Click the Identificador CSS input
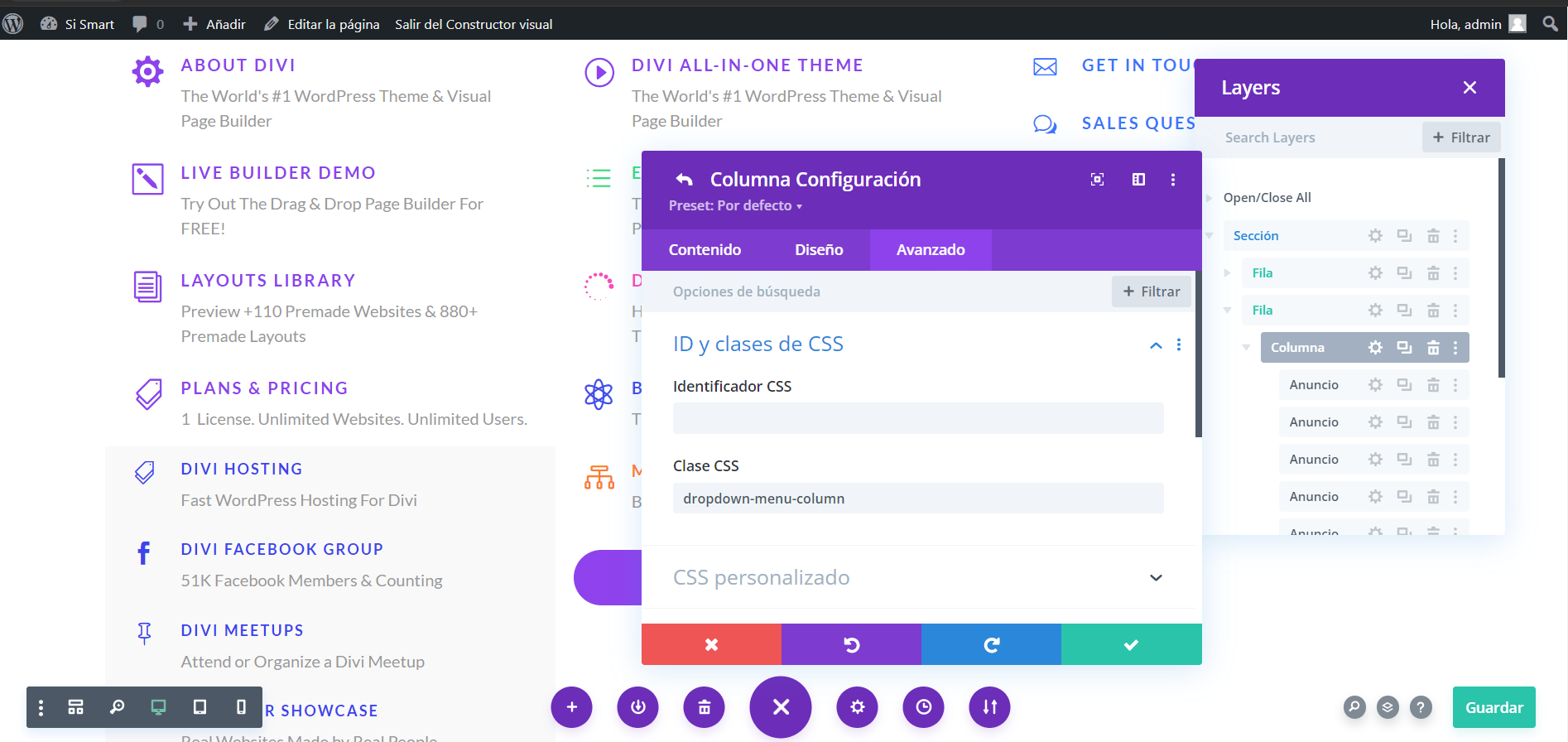This screenshot has height=742, width=1568. (918, 418)
